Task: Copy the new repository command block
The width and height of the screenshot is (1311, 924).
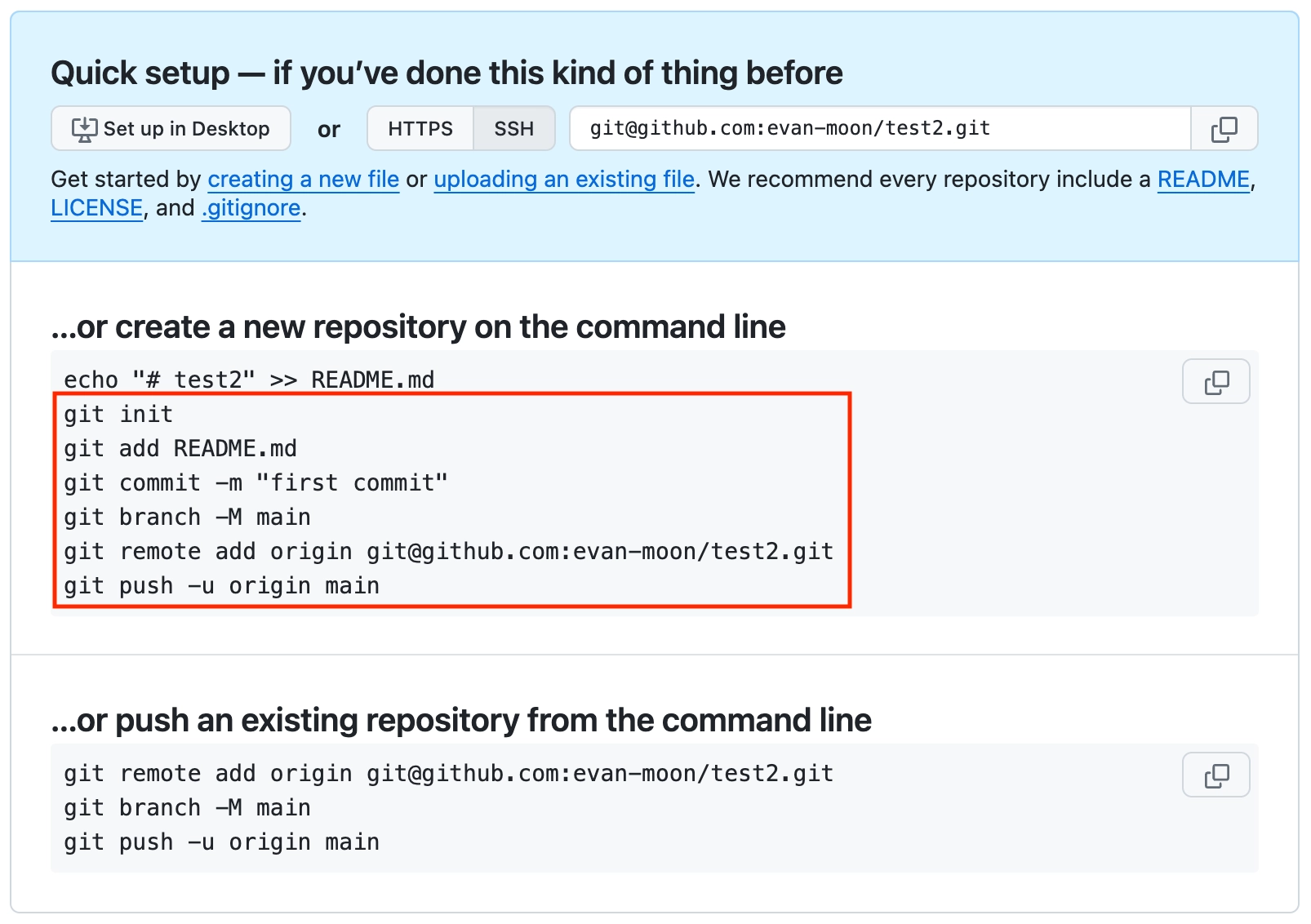Action: point(1215,382)
